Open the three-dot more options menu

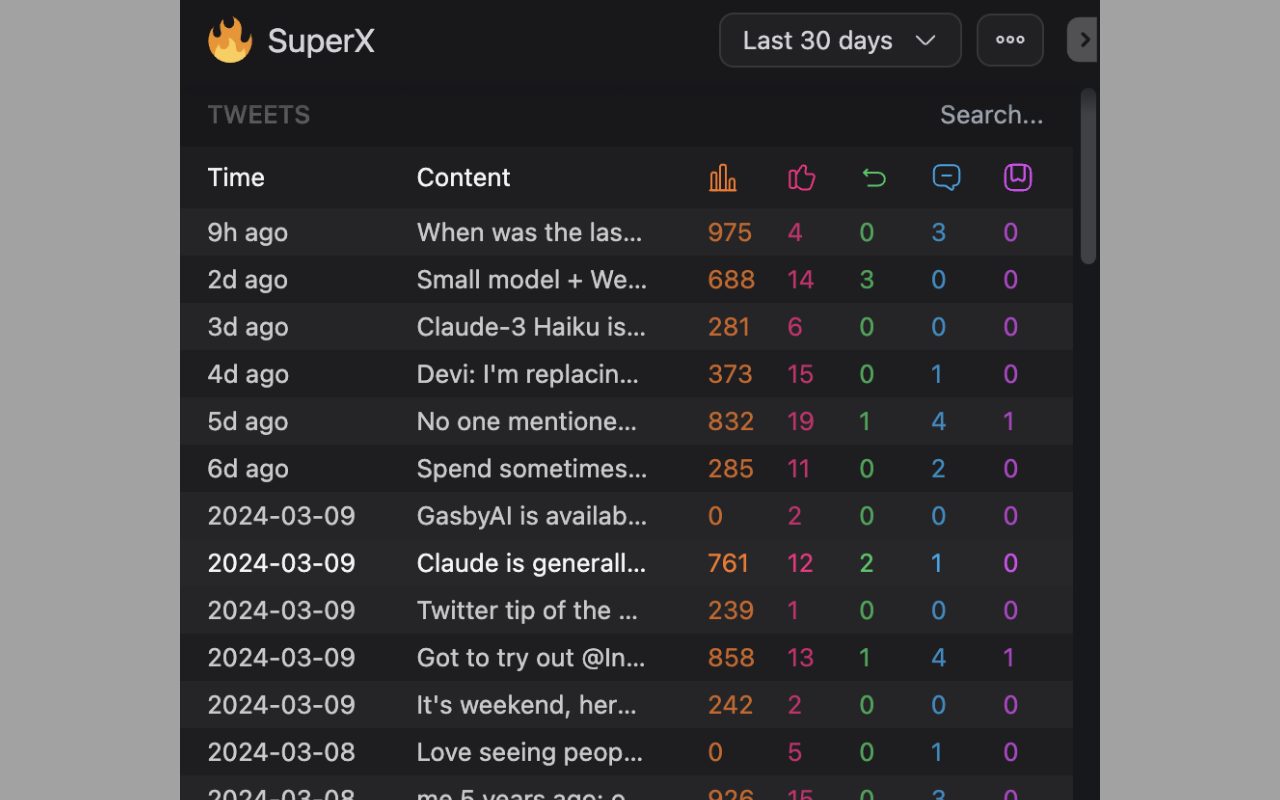(x=1010, y=40)
